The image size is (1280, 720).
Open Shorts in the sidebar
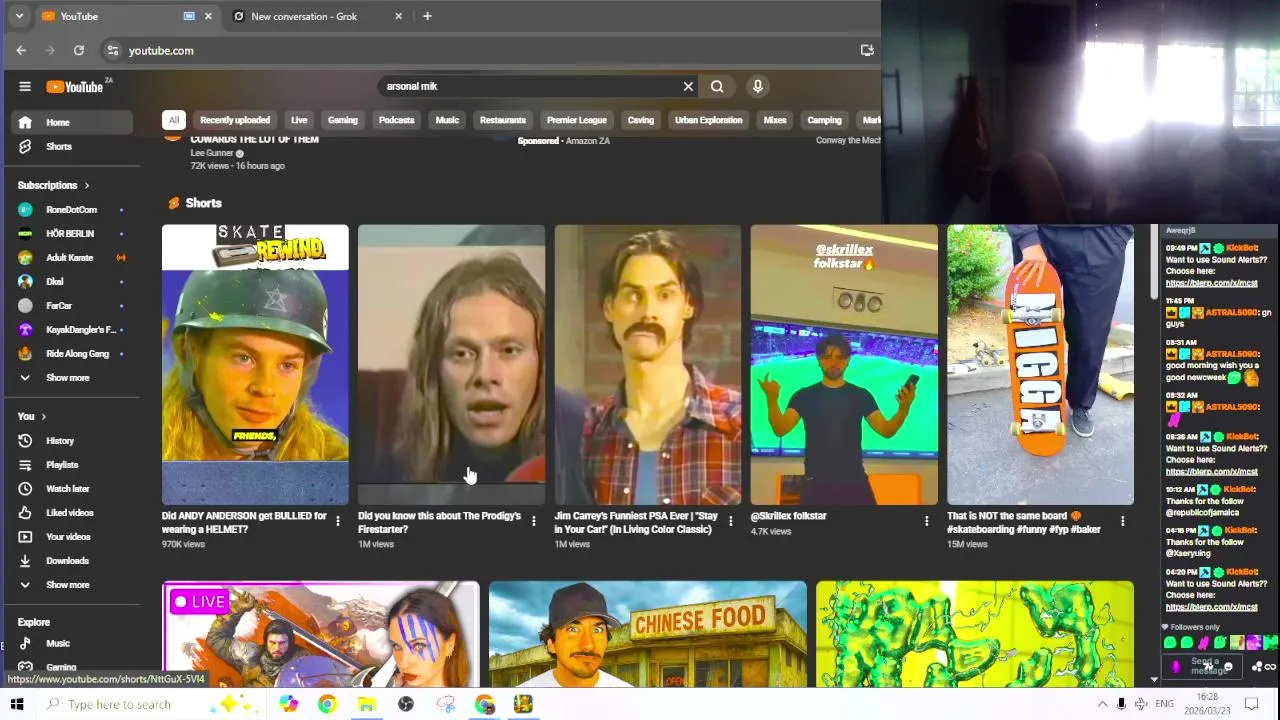(70, 146)
